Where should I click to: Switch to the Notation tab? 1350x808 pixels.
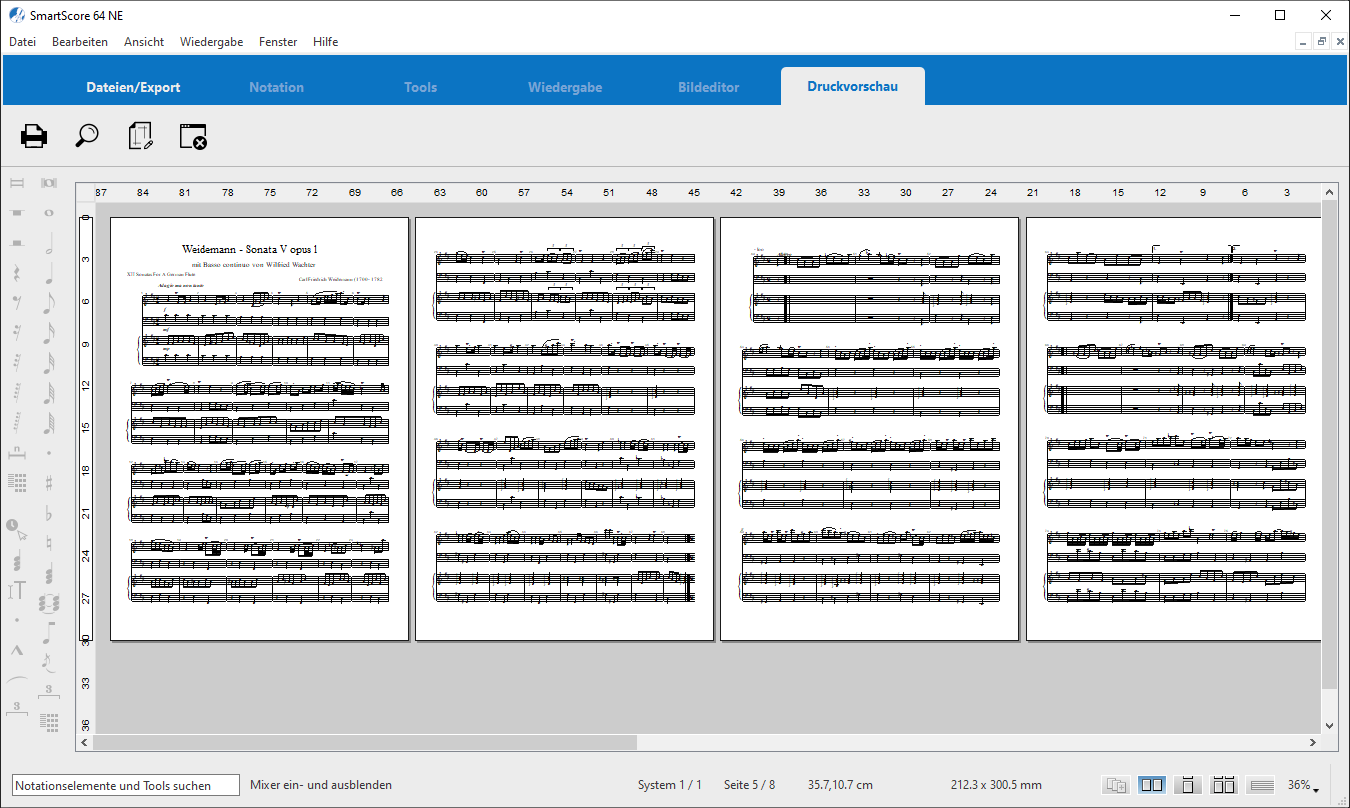[x=276, y=87]
